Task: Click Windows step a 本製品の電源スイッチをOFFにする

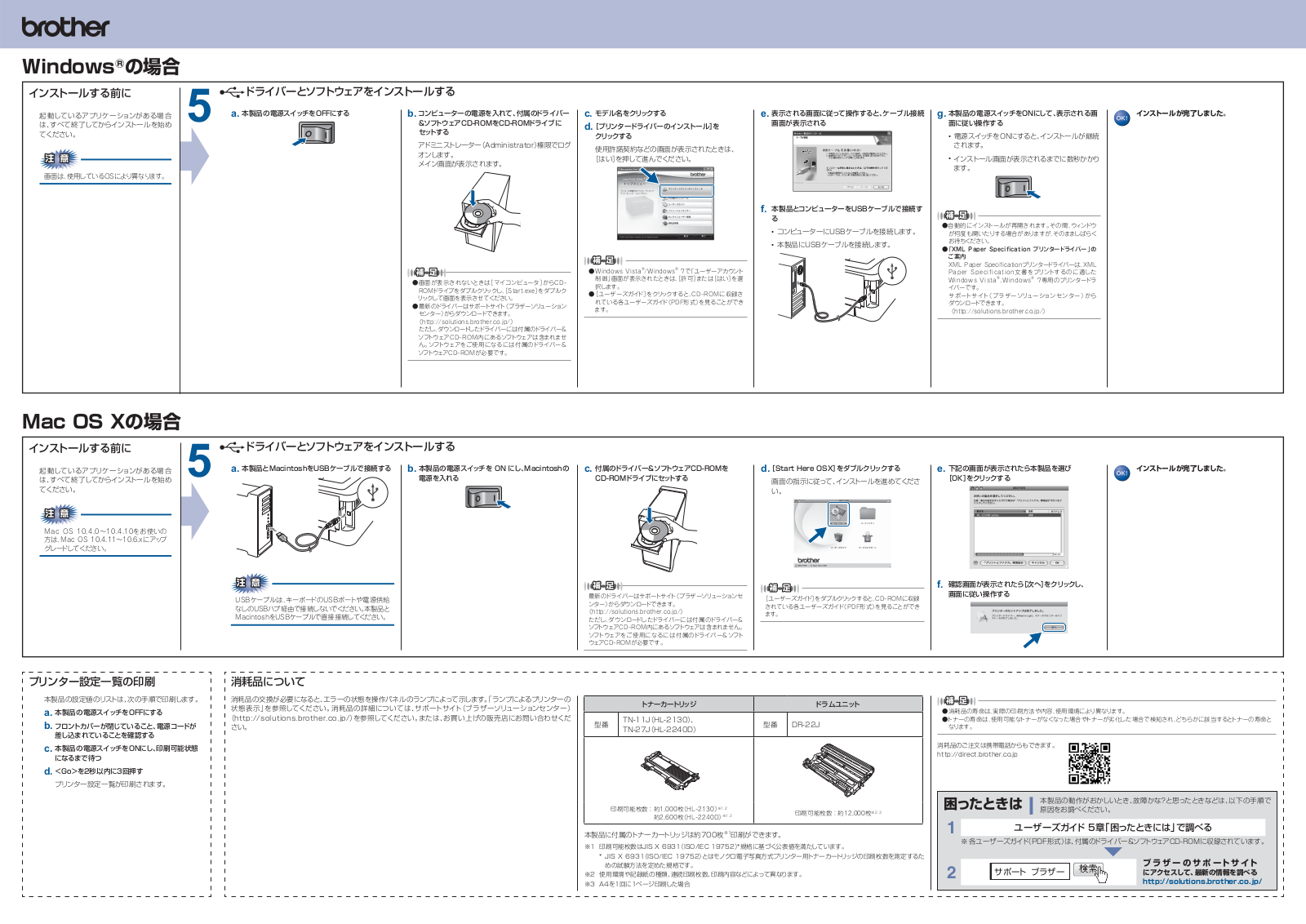Action: point(295,113)
